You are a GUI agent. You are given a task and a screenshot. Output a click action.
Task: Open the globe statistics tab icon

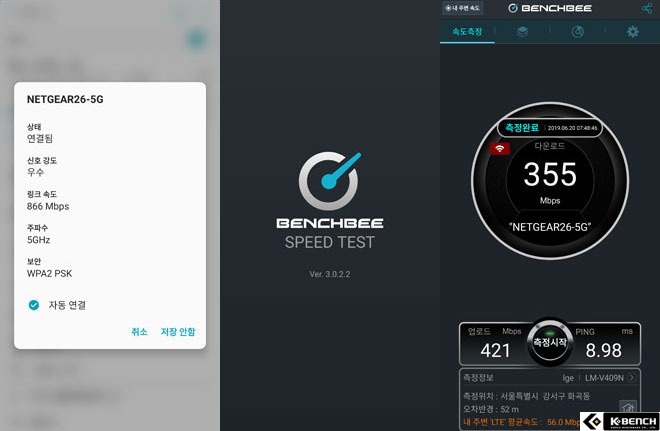(x=578, y=32)
